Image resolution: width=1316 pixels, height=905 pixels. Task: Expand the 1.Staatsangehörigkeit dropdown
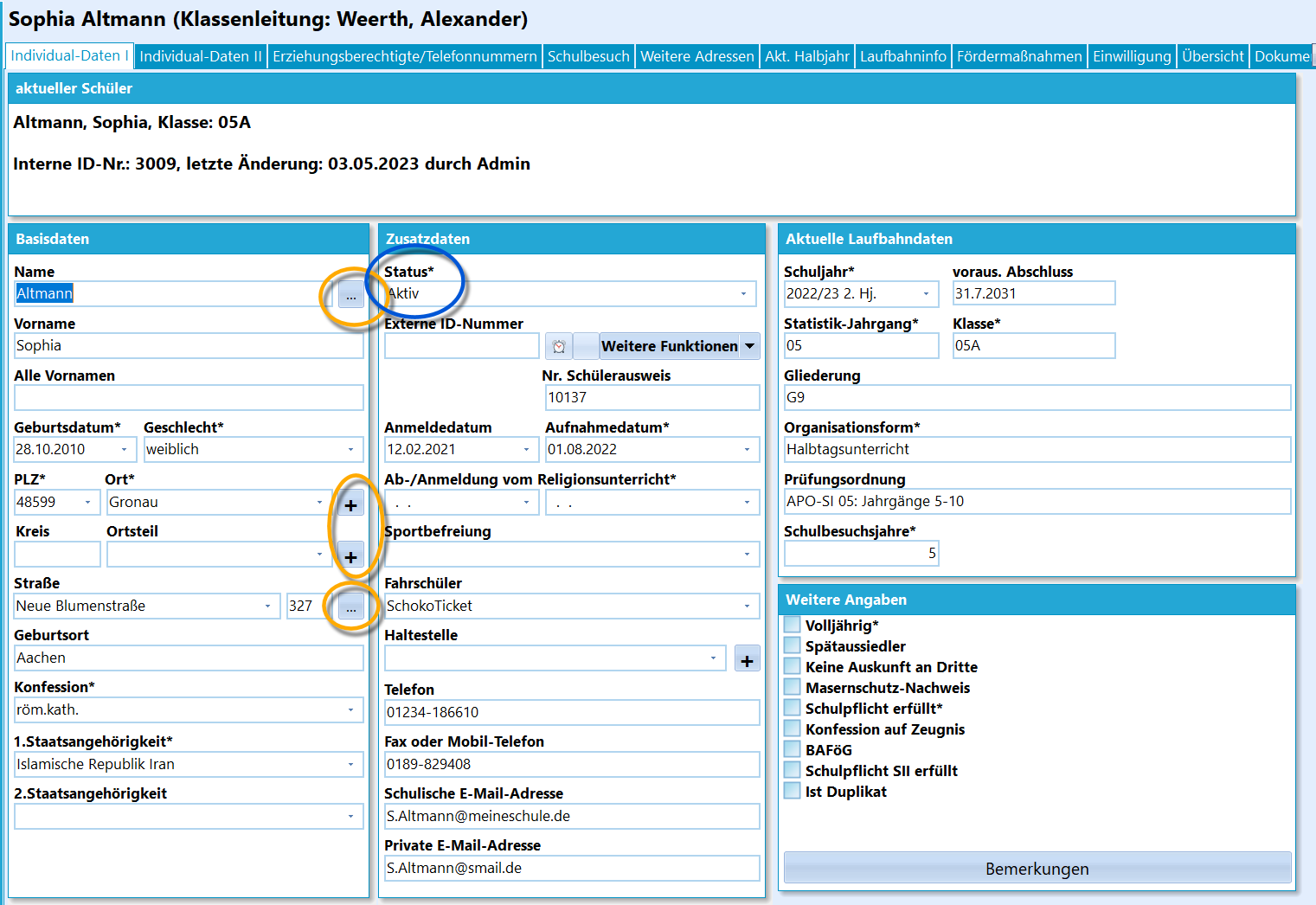click(x=350, y=765)
